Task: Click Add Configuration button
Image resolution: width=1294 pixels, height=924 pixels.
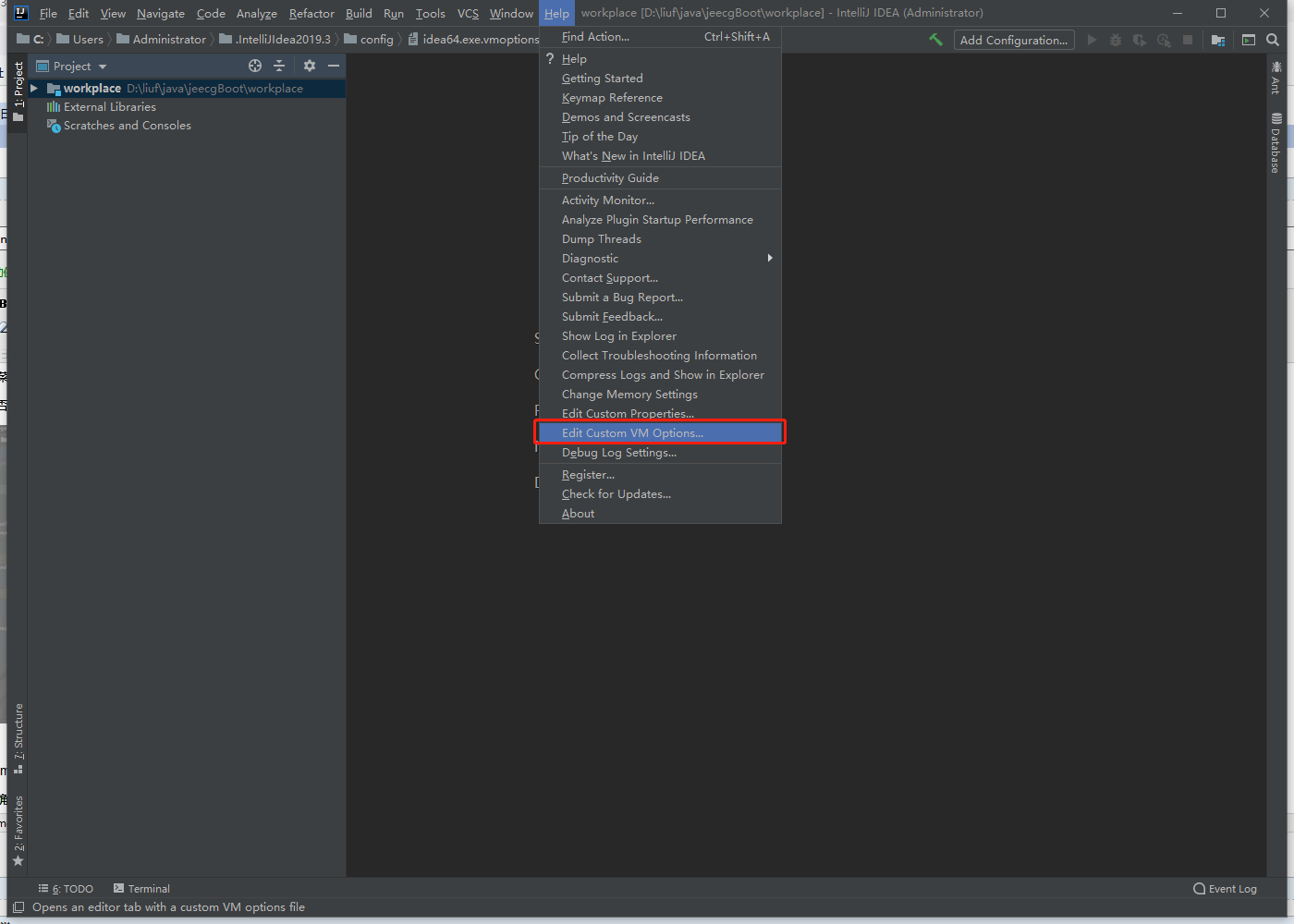Action: pyautogui.click(x=1014, y=40)
